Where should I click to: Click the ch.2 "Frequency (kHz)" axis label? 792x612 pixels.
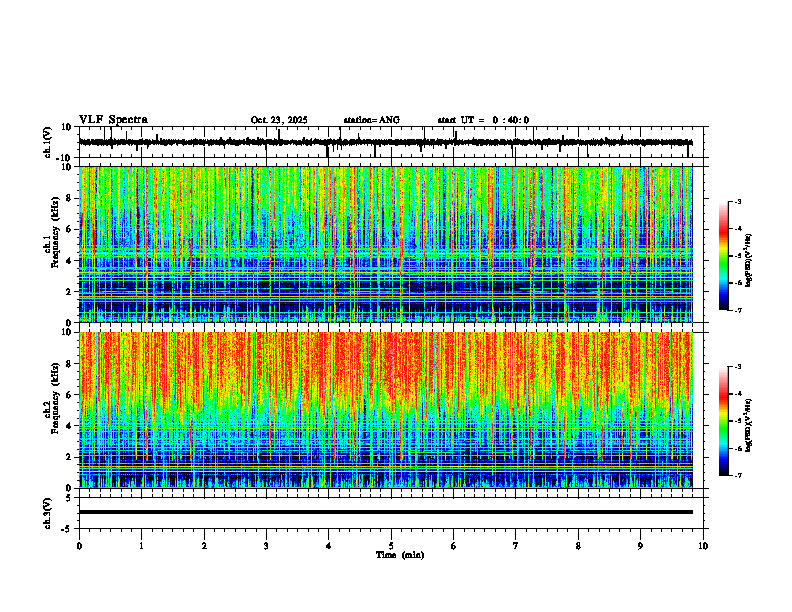pos(55,398)
